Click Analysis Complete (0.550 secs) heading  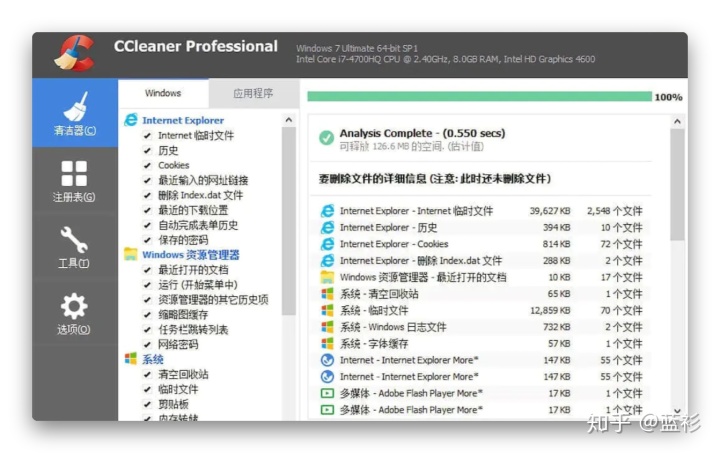[422, 133]
